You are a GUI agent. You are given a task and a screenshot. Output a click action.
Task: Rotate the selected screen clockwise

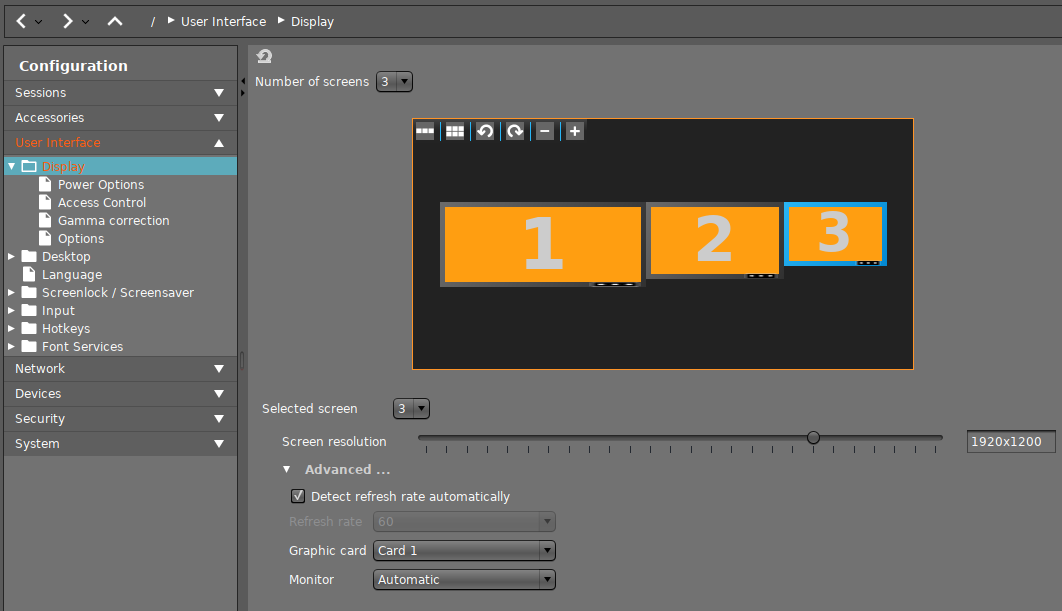(515, 131)
